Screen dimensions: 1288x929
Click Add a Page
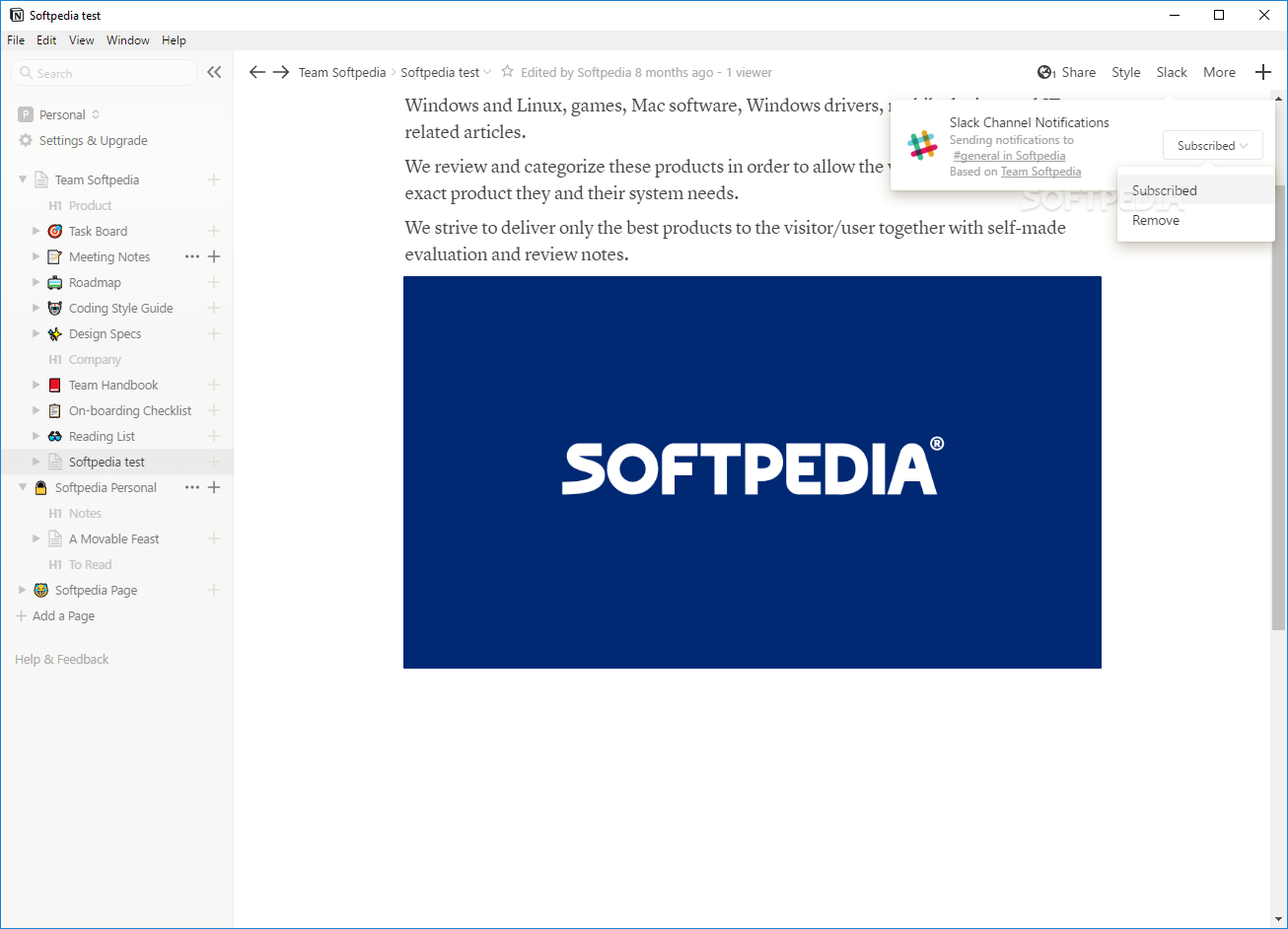(56, 615)
